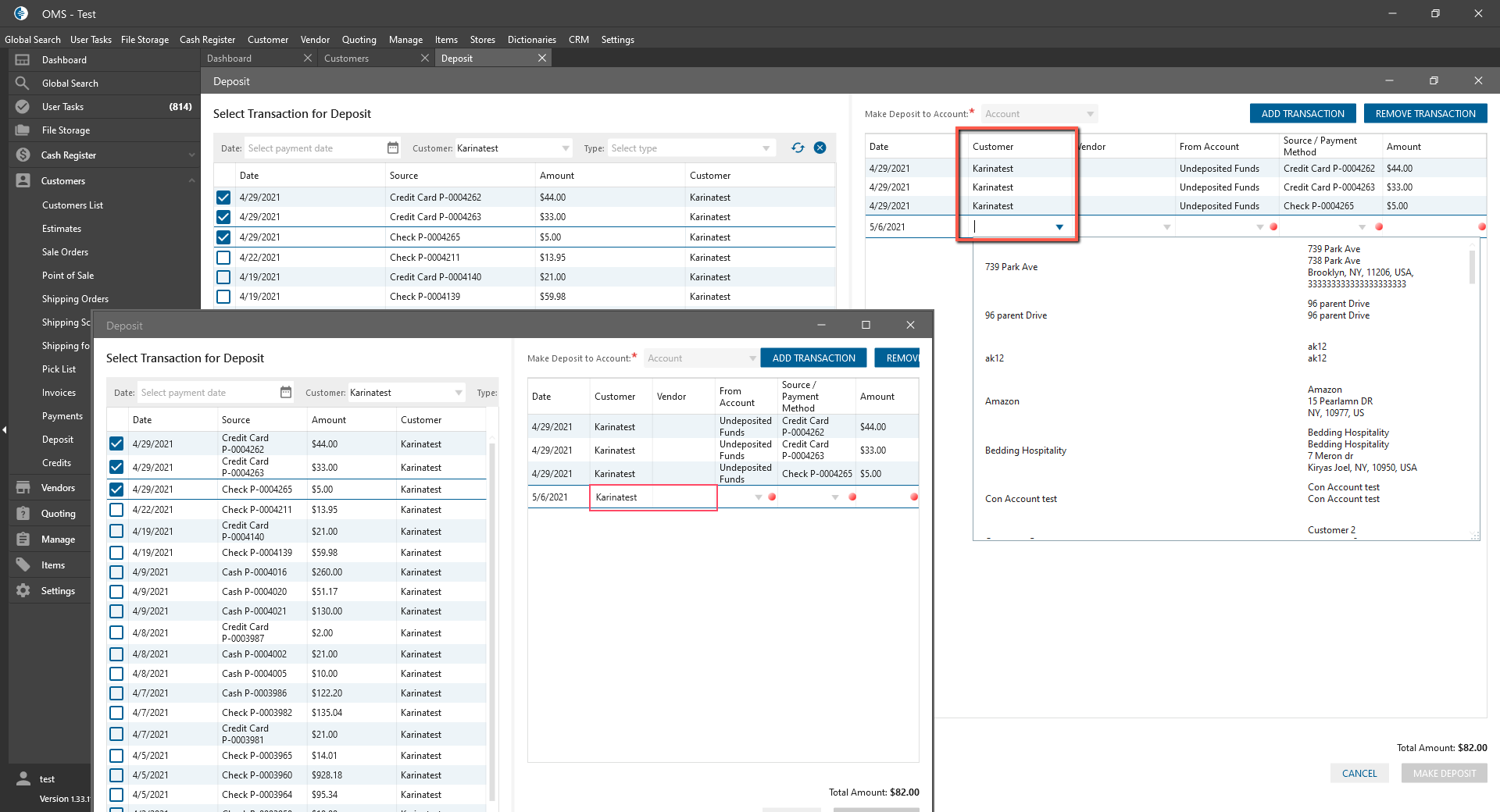The image size is (1500, 812).
Task: Uncheck the $44.00 Credit Card P-0004262 transaction
Action: click(223, 198)
